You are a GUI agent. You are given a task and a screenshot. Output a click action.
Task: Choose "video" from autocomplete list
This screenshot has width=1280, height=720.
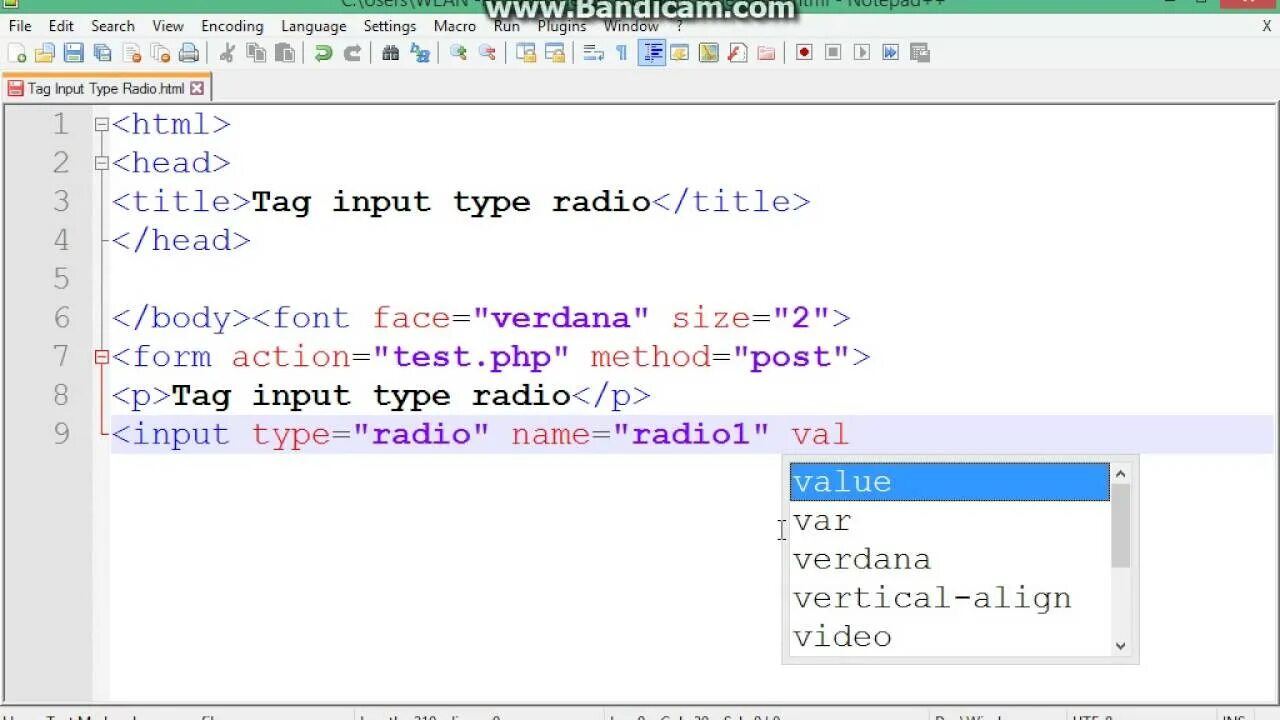pyautogui.click(x=949, y=637)
